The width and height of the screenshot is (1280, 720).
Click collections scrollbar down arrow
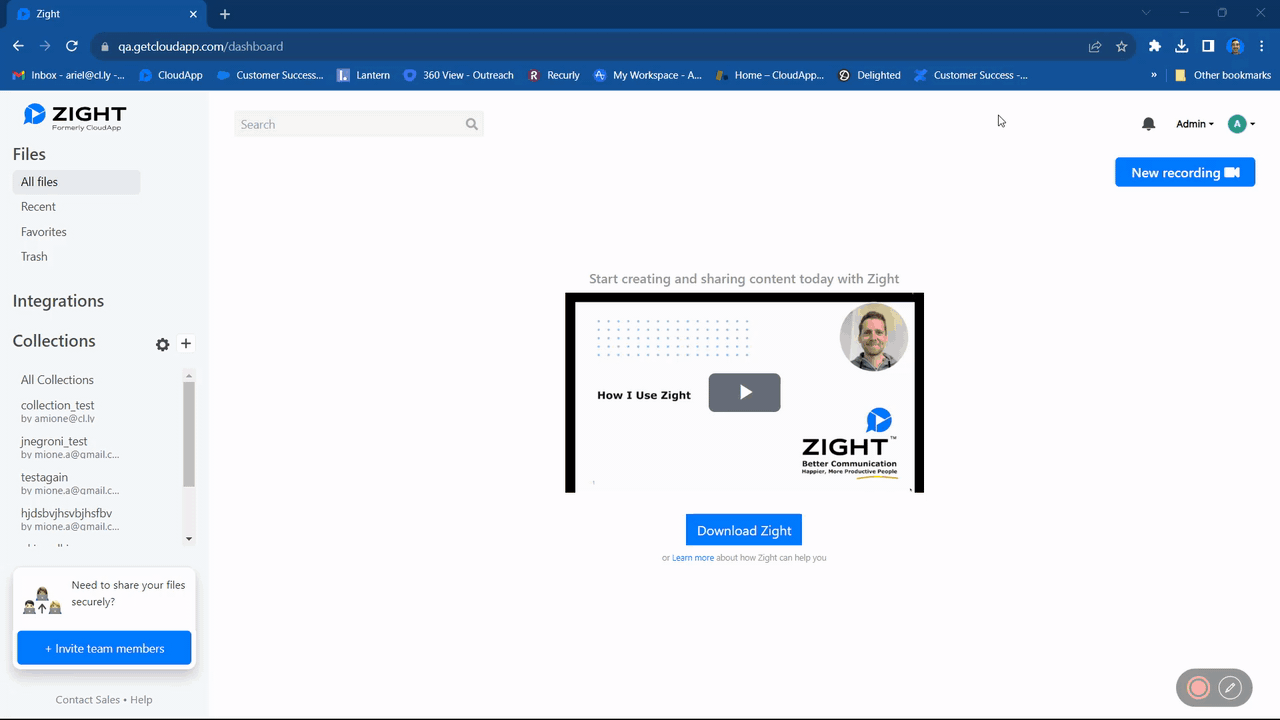189,539
